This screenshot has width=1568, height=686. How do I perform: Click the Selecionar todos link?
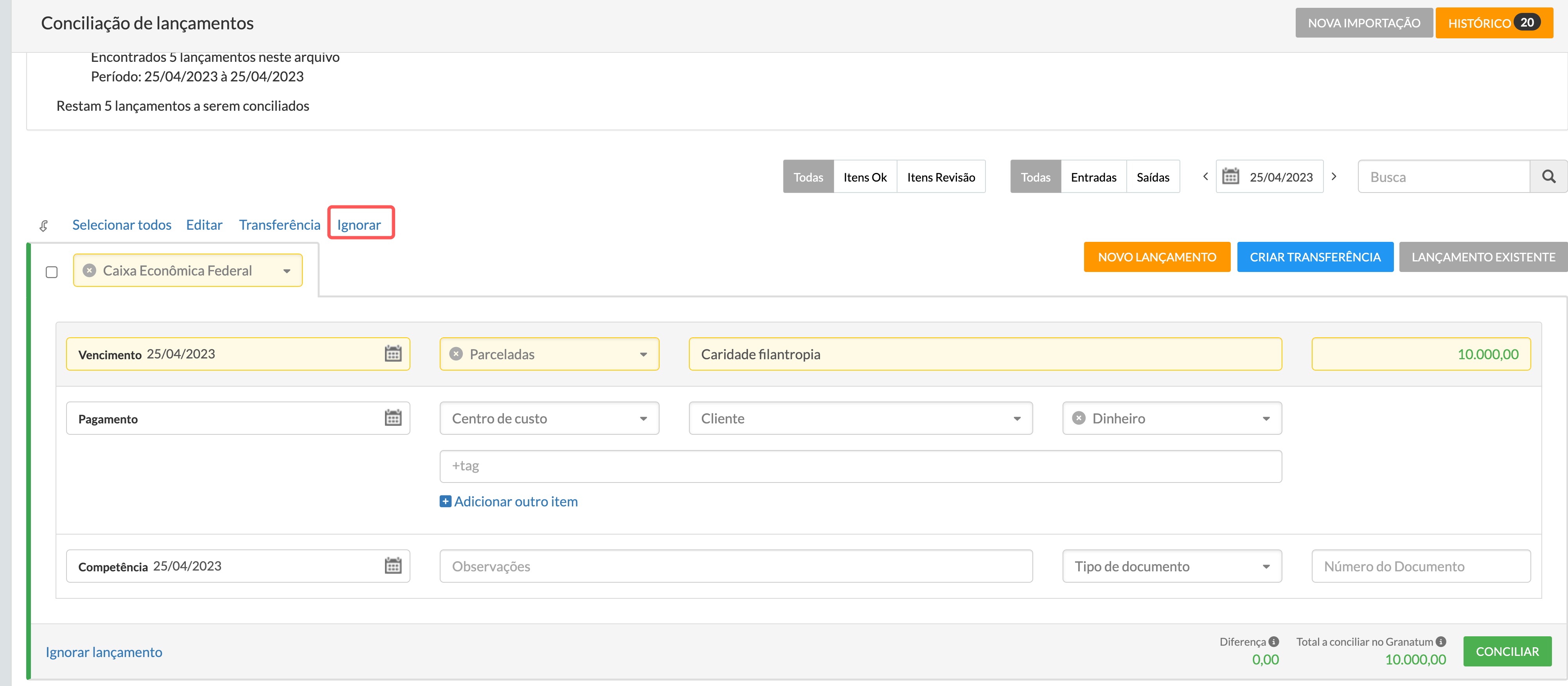(122, 225)
